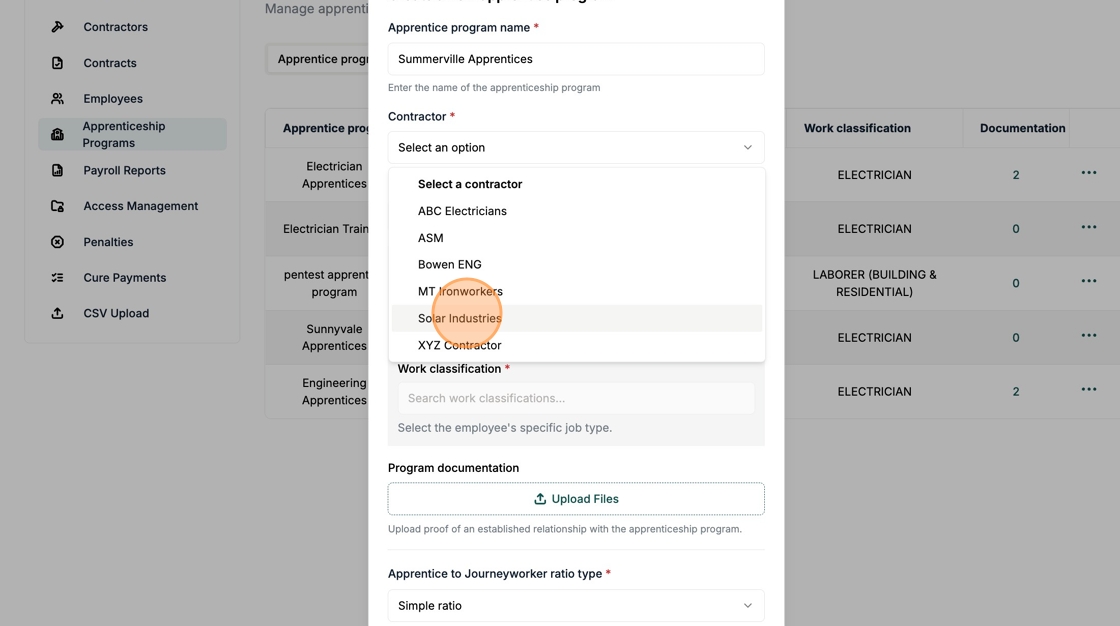Select the Employees people icon

coord(57,99)
